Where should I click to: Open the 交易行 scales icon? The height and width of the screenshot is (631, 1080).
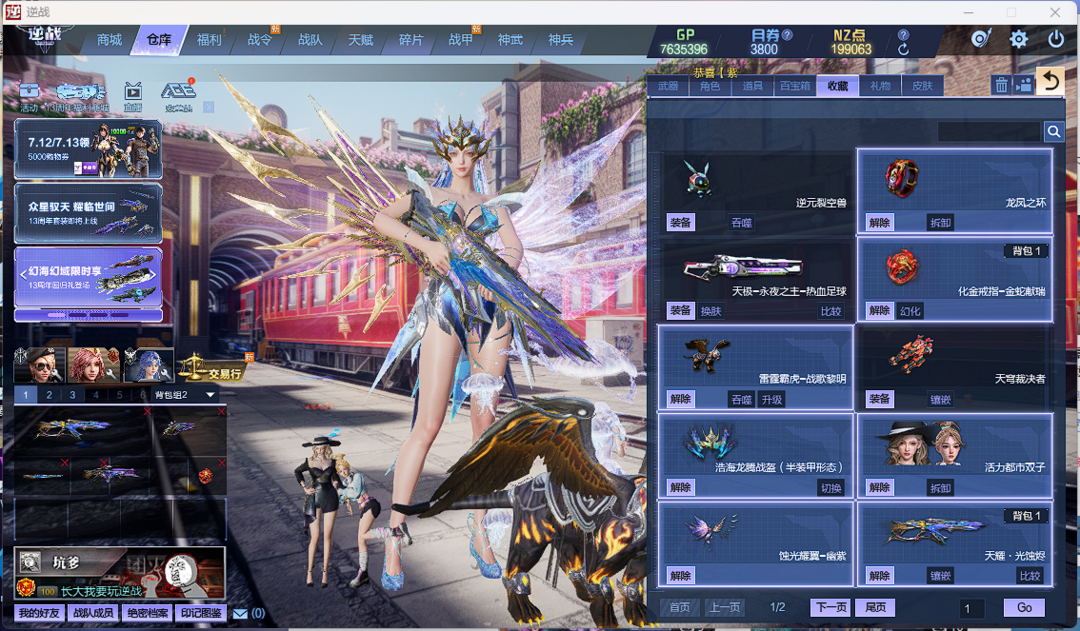(212, 366)
